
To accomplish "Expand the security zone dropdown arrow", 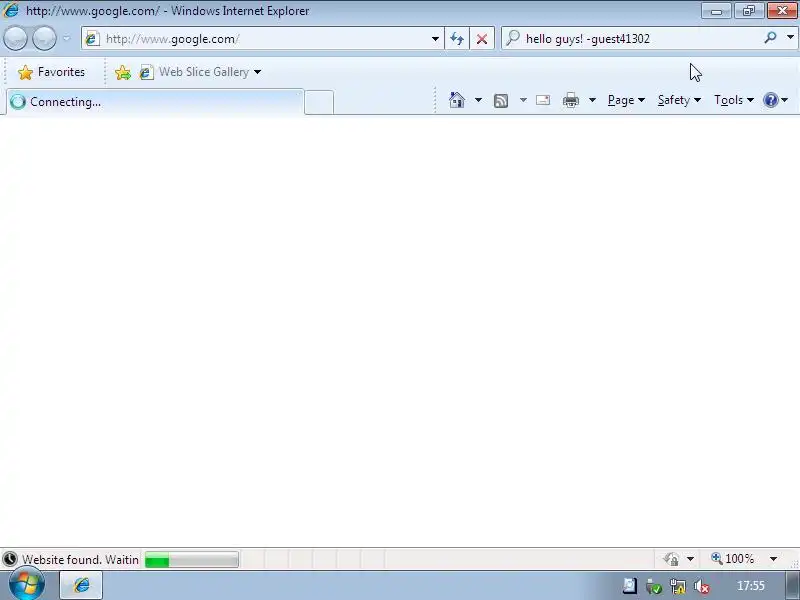I will [690, 559].
